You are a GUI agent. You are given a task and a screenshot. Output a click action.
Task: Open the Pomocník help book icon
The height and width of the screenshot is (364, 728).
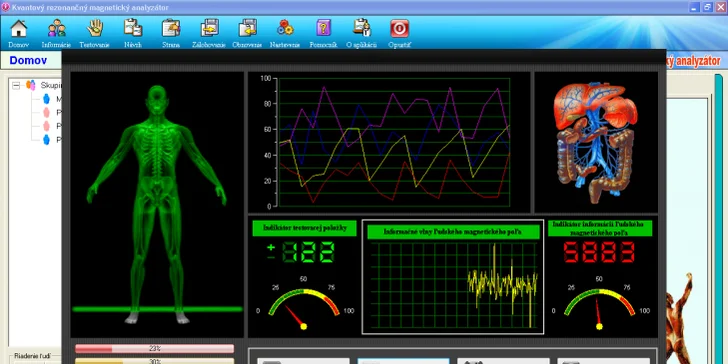pyautogui.click(x=323, y=33)
